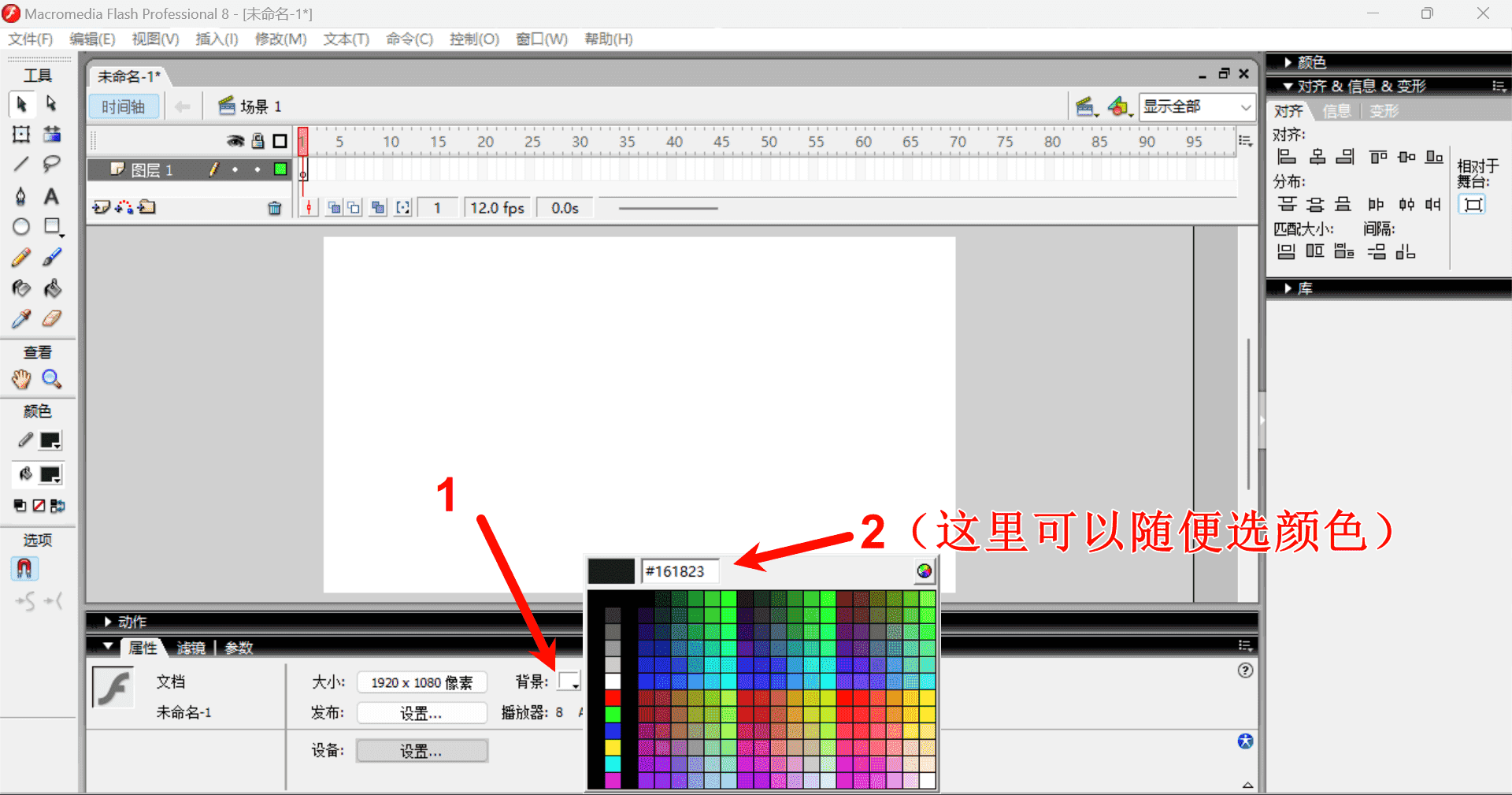Viewport: 1512px width, 795px height.
Task: Expand the 动作 actions panel
Action: [132, 622]
